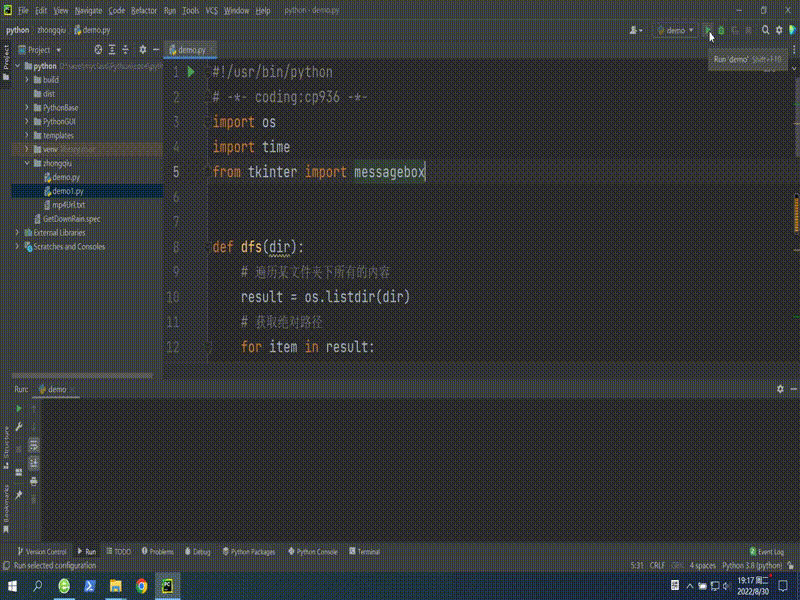The image size is (800, 600).
Task: Open Run tool window settings gear
Action: 780,389
